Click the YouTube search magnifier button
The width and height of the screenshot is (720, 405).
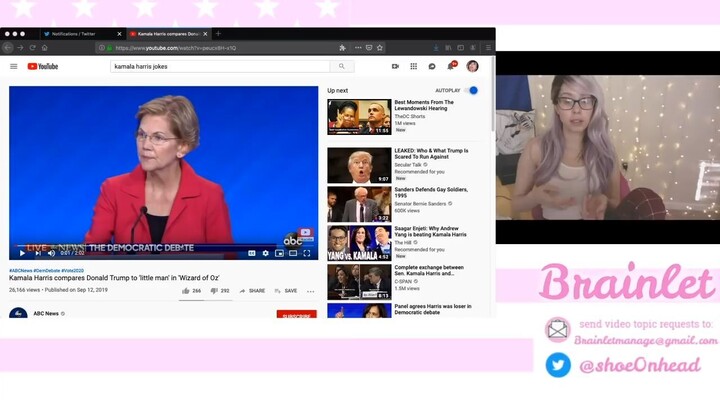pyautogui.click(x=342, y=67)
